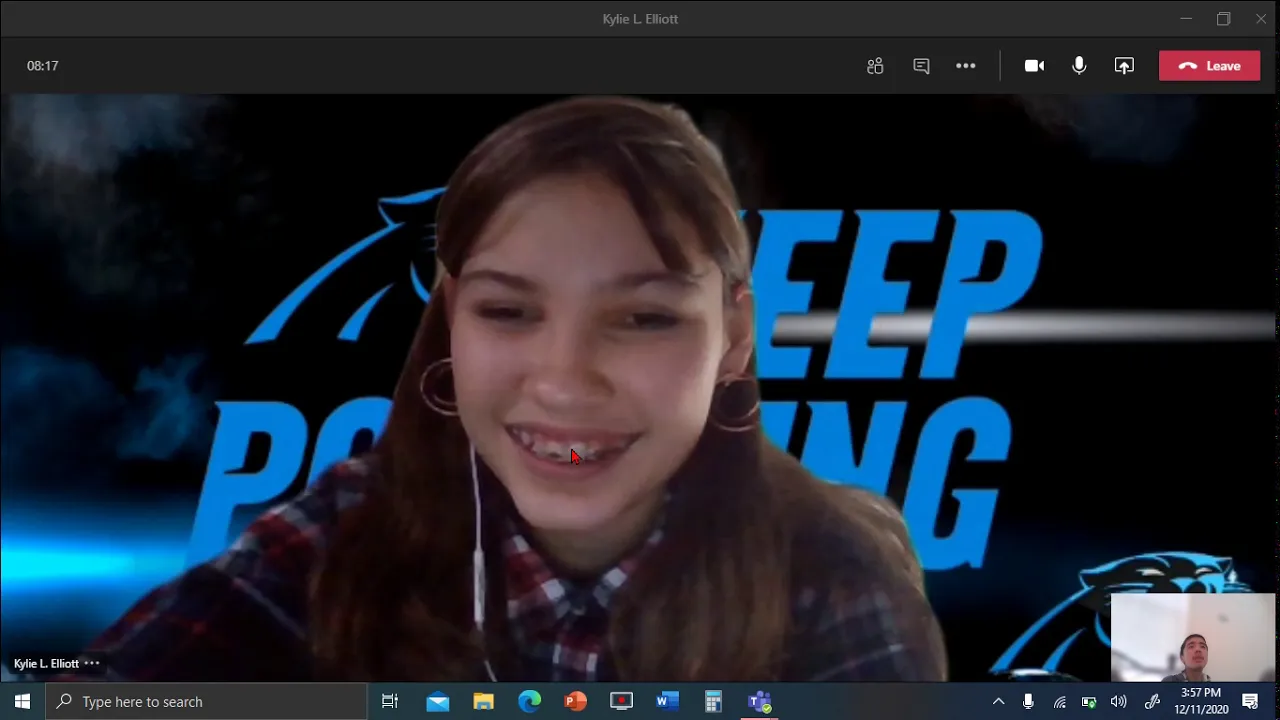The image size is (1280, 720).
Task: Click the 08:17 call duration timer
Action: [43, 66]
